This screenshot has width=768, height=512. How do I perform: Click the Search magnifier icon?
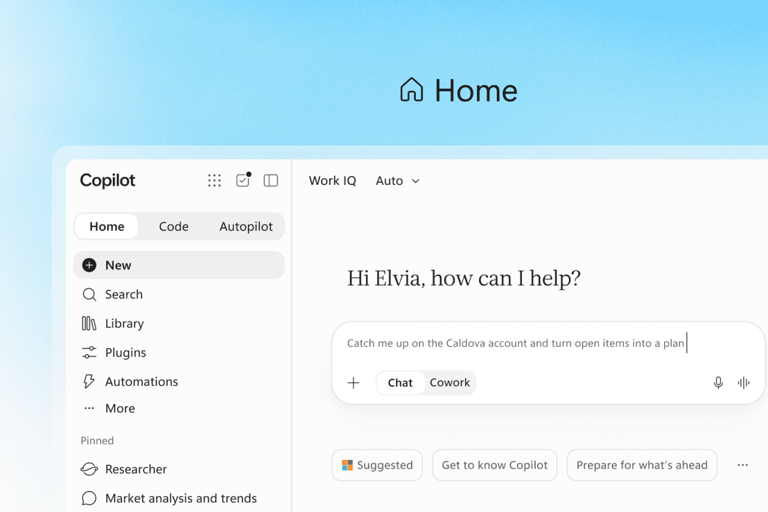[x=89, y=294]
